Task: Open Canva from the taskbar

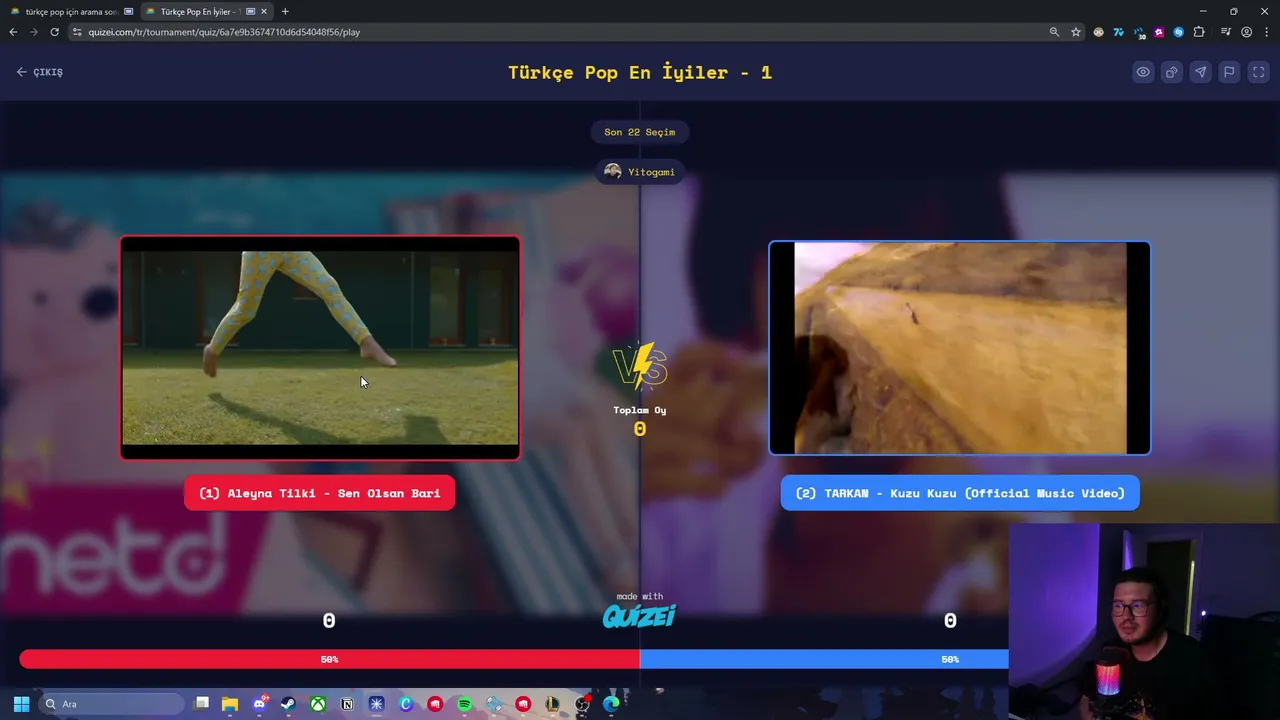Action: click(x=406, y=704)
